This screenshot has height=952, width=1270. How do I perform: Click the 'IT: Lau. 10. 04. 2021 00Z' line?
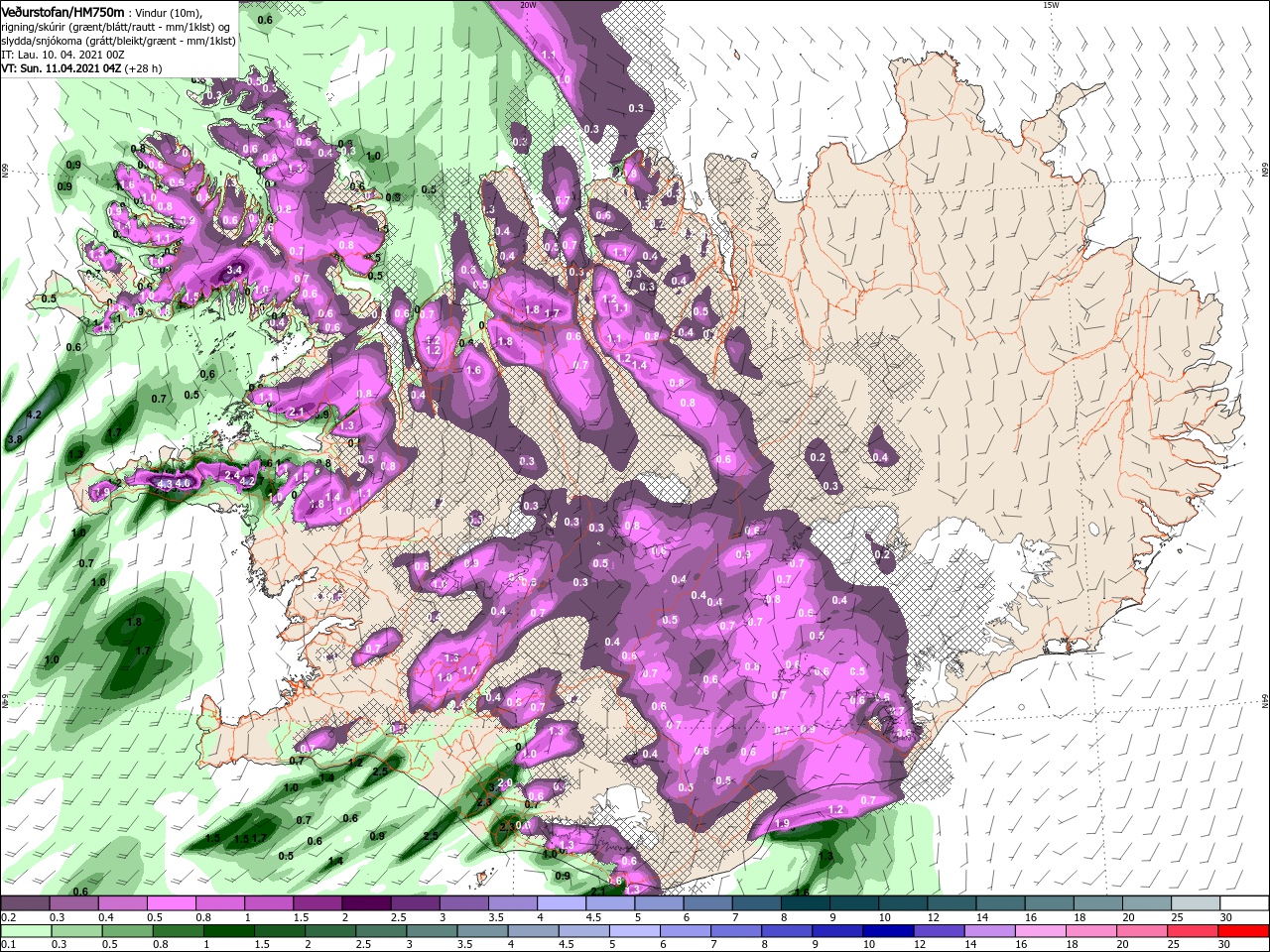pos(62,55)
